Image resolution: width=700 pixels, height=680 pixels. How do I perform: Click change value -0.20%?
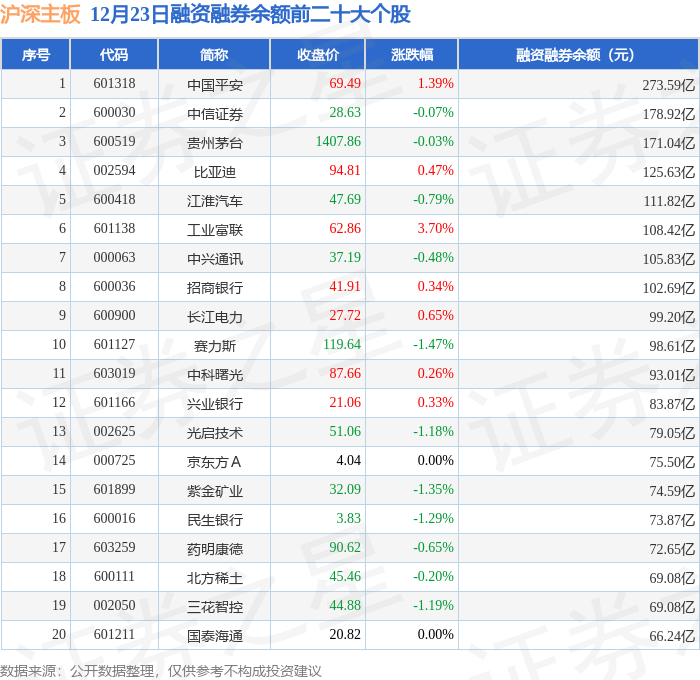[x=433, y=577]
